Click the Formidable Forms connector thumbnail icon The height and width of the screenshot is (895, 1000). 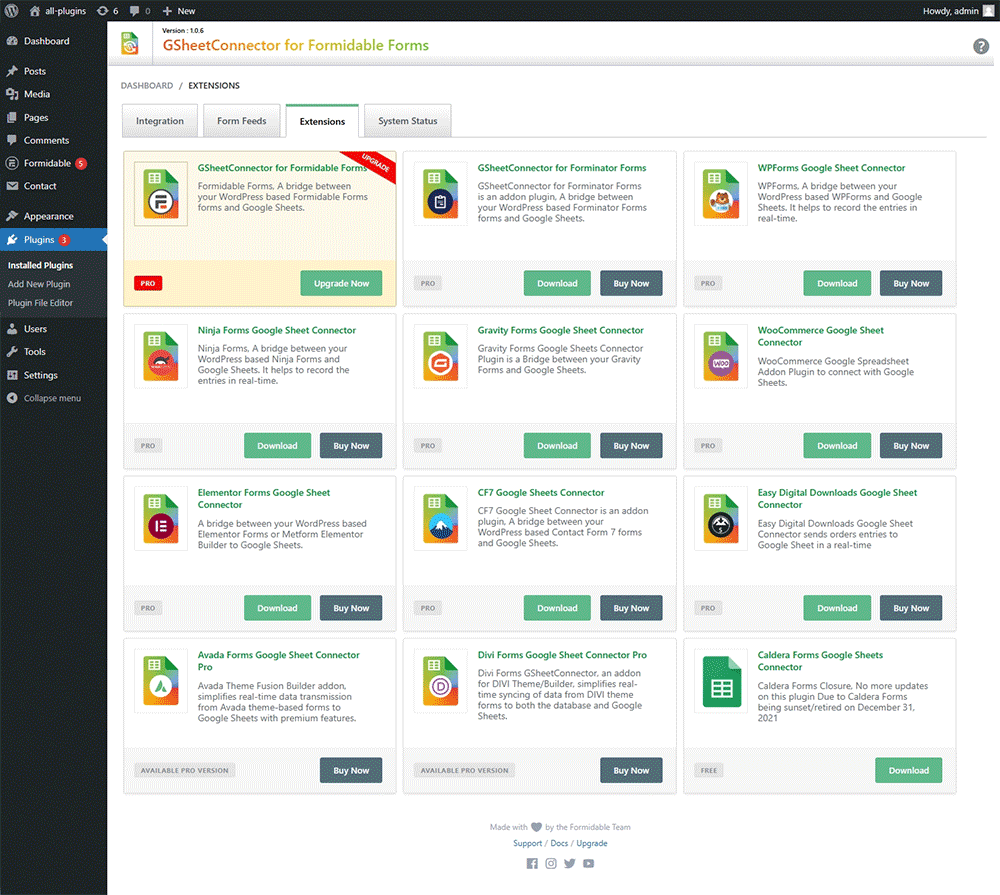tap(161, 194)
